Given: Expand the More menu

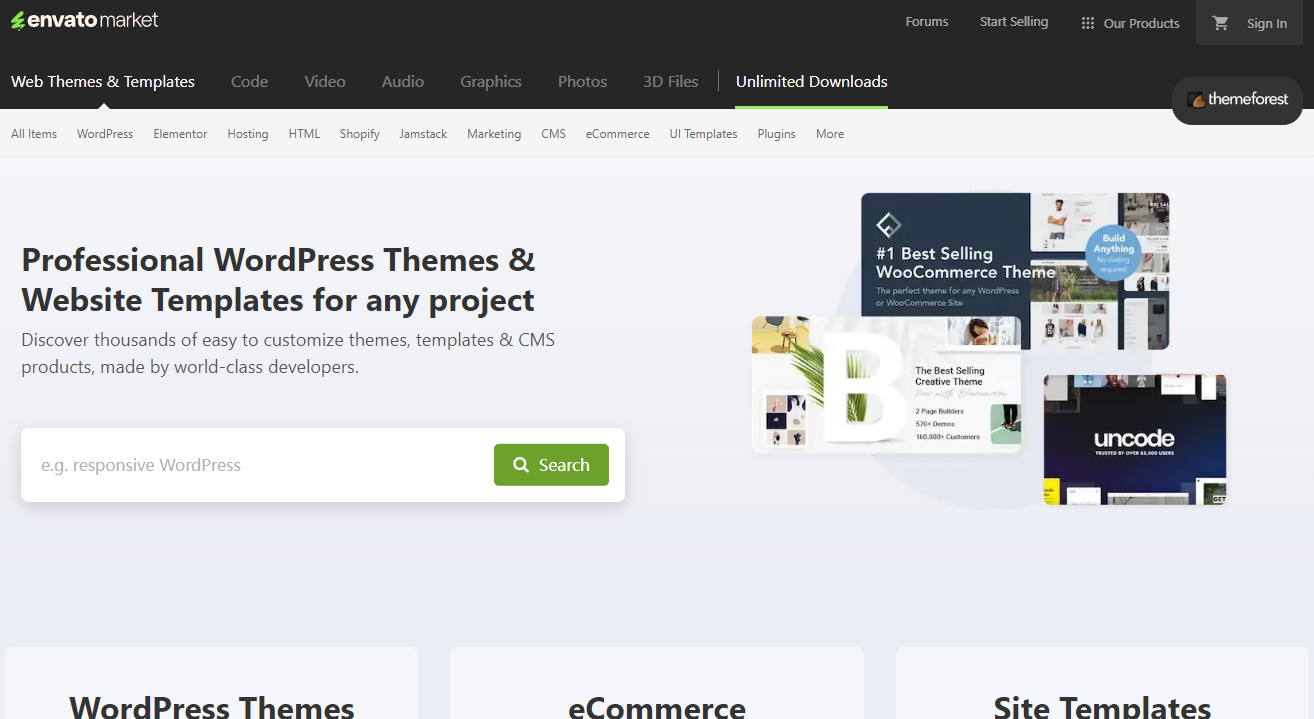Looking at the screenshot, I should coord(829,134).
